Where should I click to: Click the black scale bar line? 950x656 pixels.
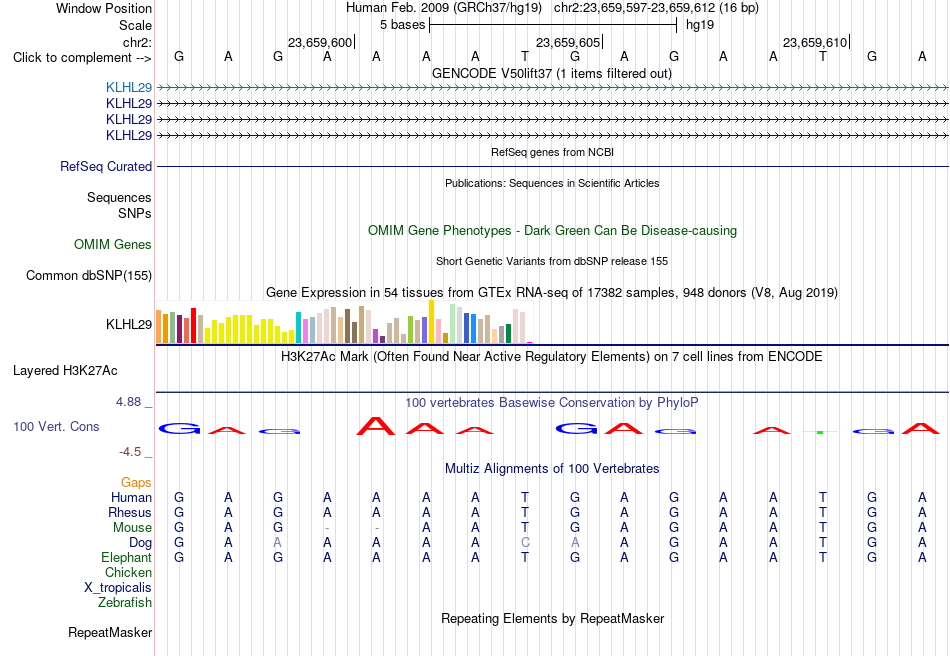point(553,25)
